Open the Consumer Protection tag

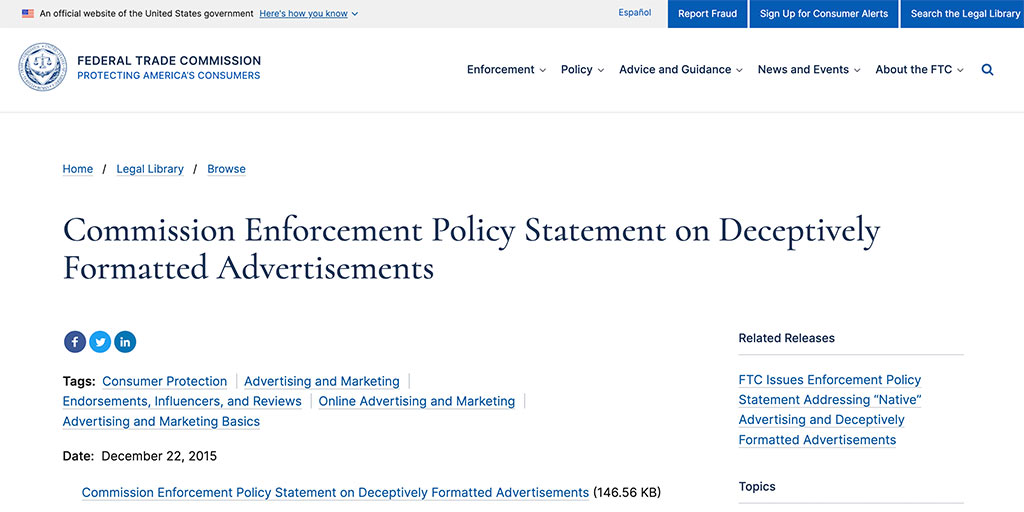point(165,381)
